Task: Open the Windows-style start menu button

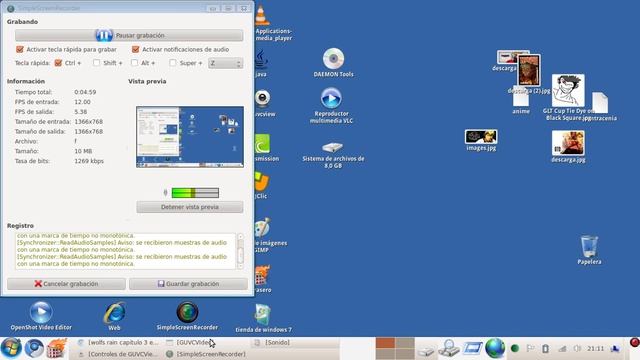Action: click(x=11, y=348)
